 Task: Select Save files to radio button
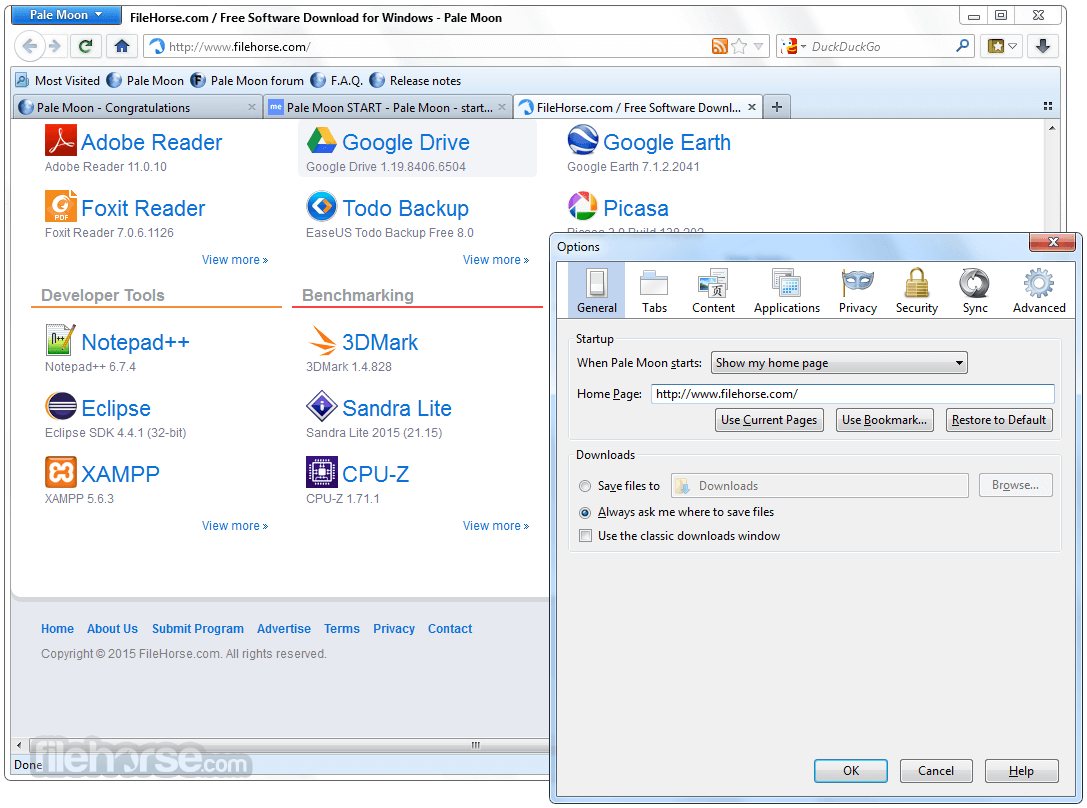585,486
